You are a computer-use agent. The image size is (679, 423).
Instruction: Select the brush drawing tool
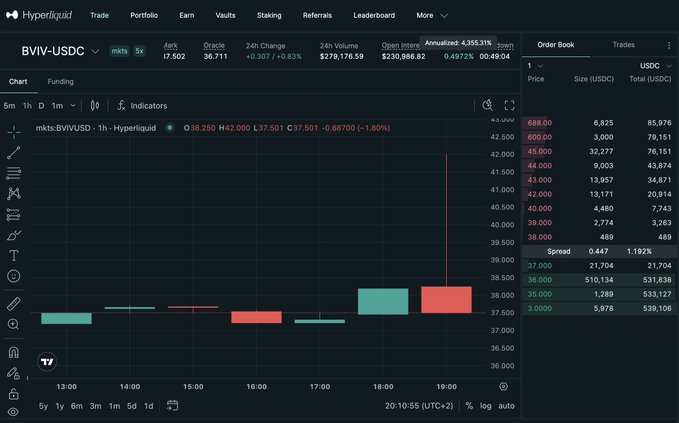(14, 235)
